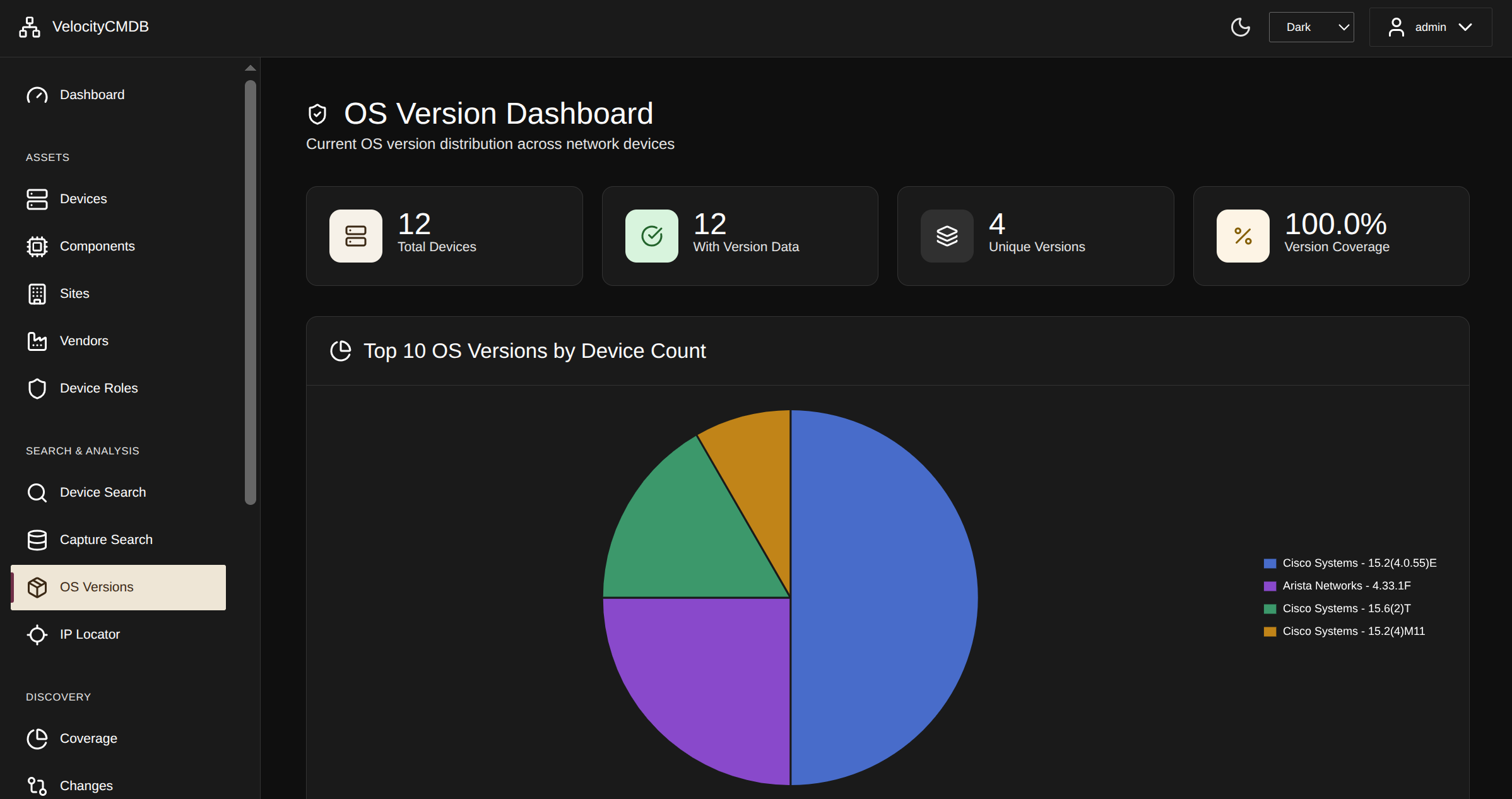Click the moon theme icon
The image size is (1512, 799).
click(x=1240, y=27)
